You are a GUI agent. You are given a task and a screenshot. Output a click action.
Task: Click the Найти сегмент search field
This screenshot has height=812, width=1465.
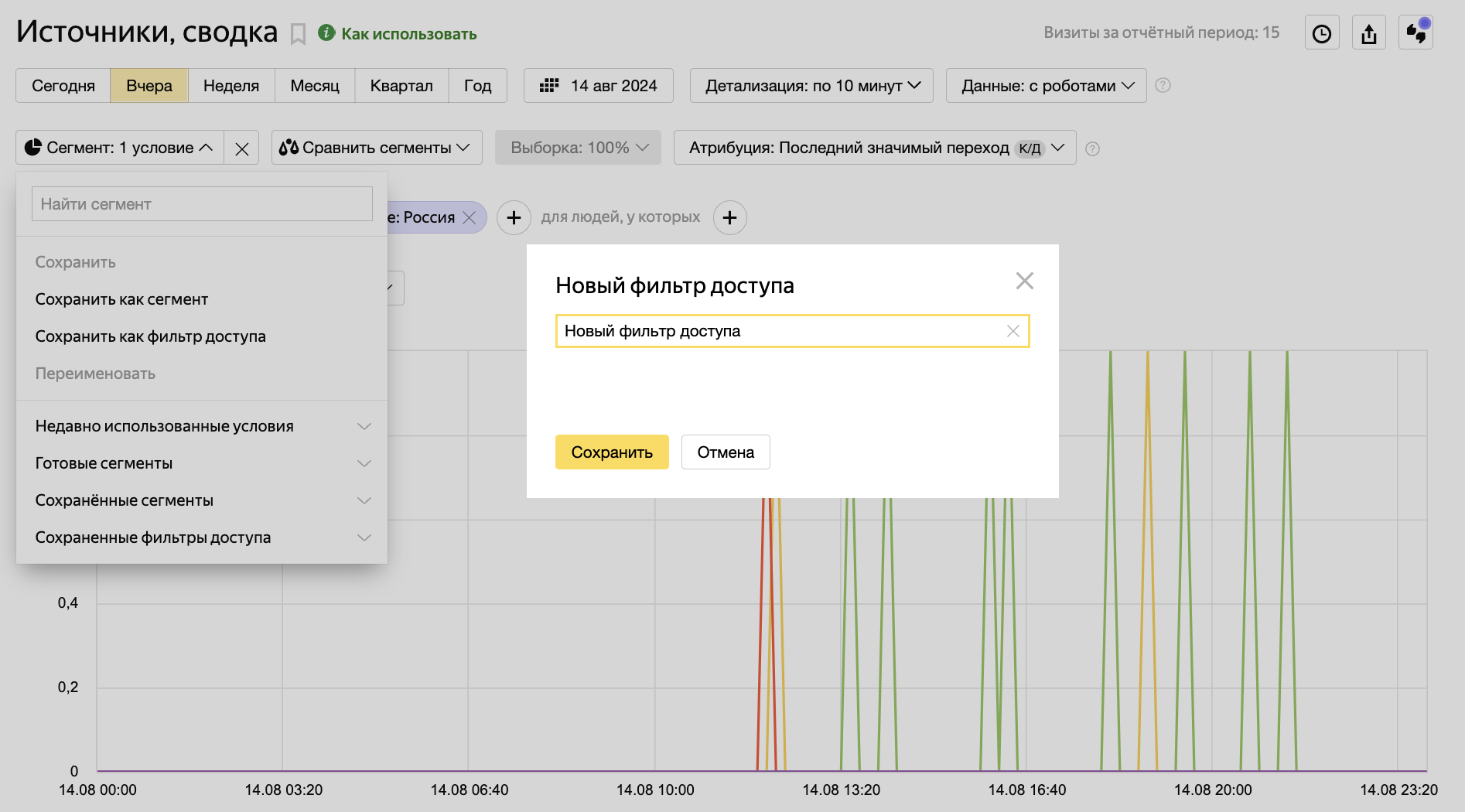(x=202, y=204)
